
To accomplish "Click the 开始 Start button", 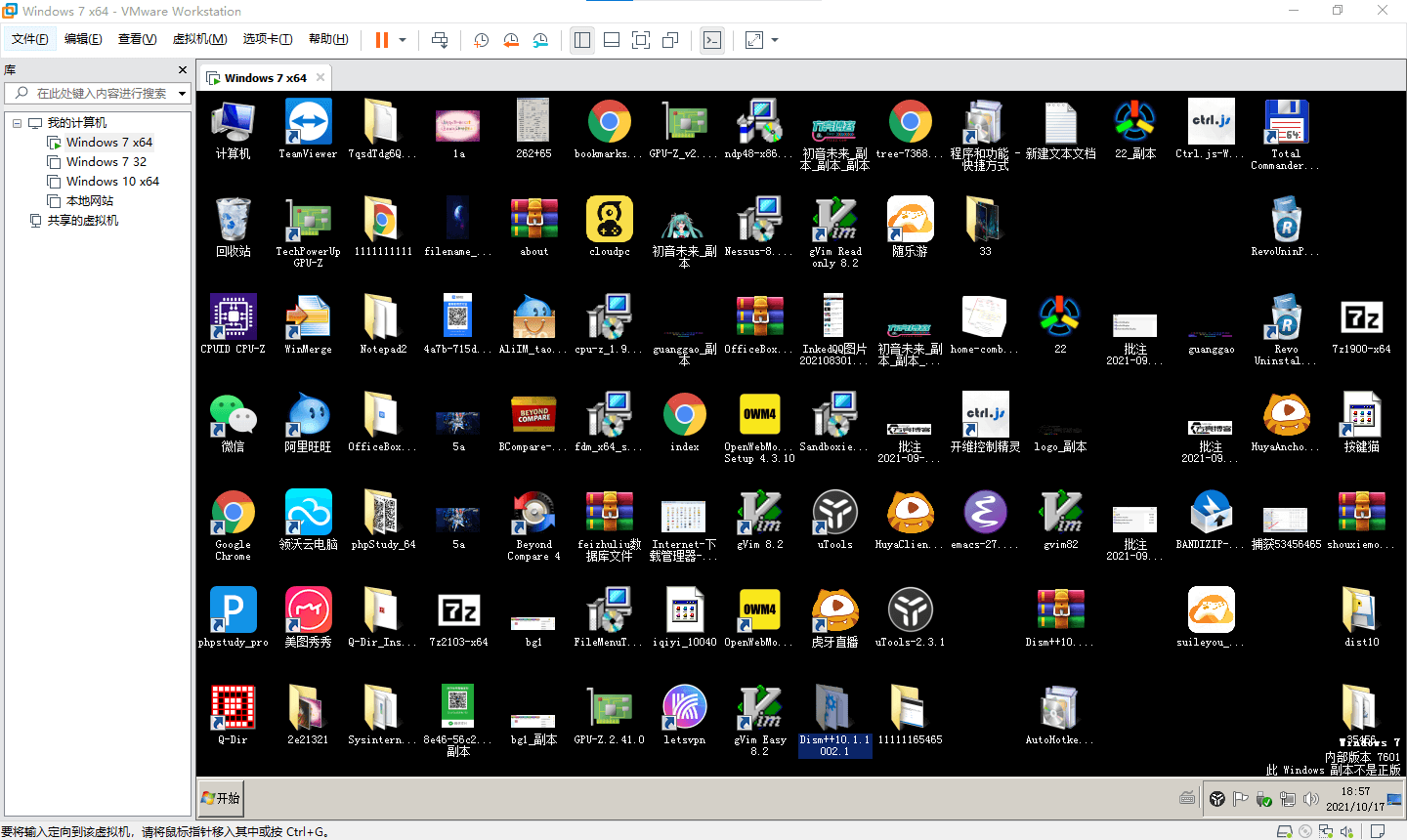I will (x=221, y=798).
